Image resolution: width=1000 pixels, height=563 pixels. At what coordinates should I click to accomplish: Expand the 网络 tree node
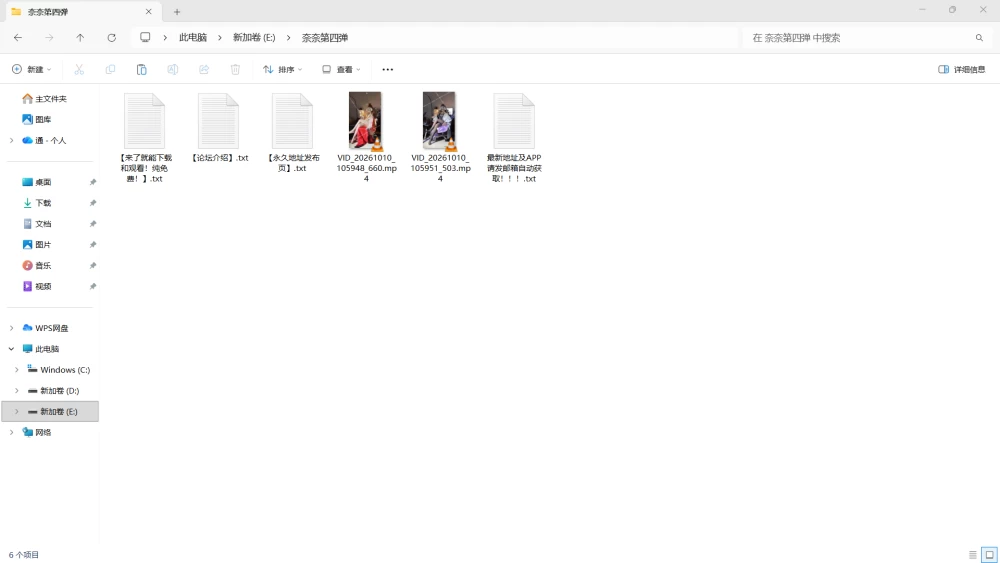(11, 432)
